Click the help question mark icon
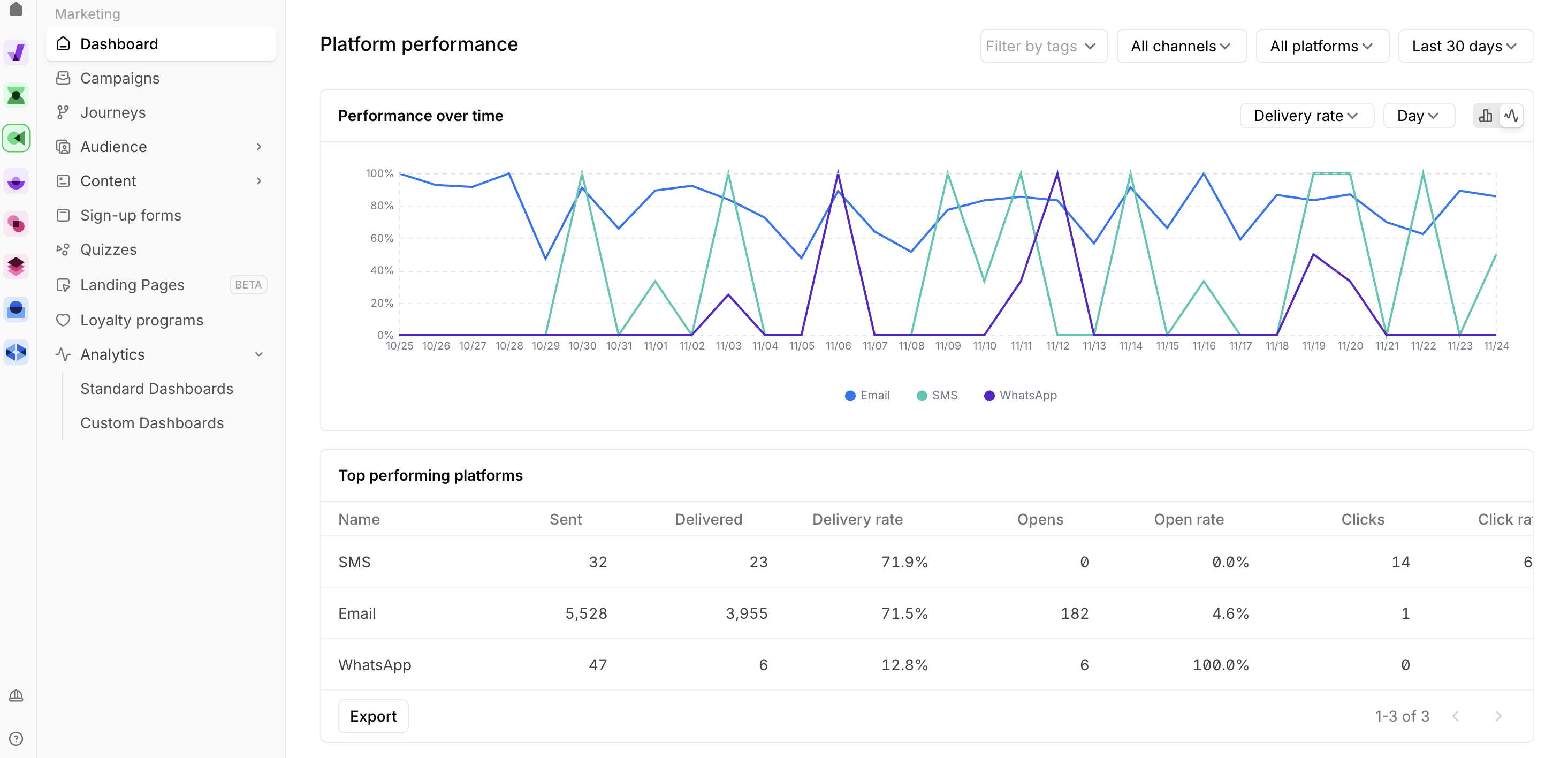 (x=17, y=739)
